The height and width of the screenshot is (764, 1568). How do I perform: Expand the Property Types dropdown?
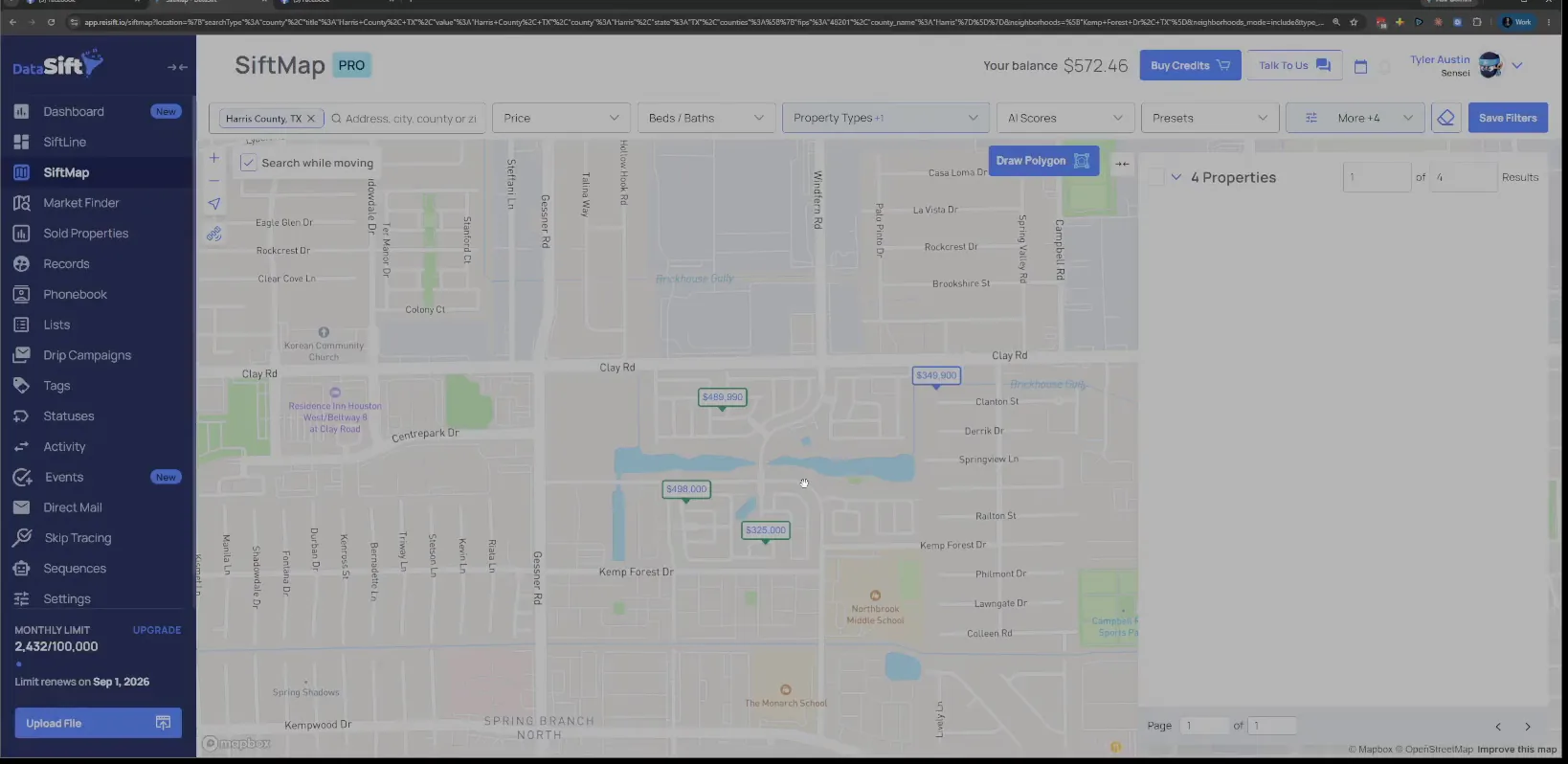885,118
